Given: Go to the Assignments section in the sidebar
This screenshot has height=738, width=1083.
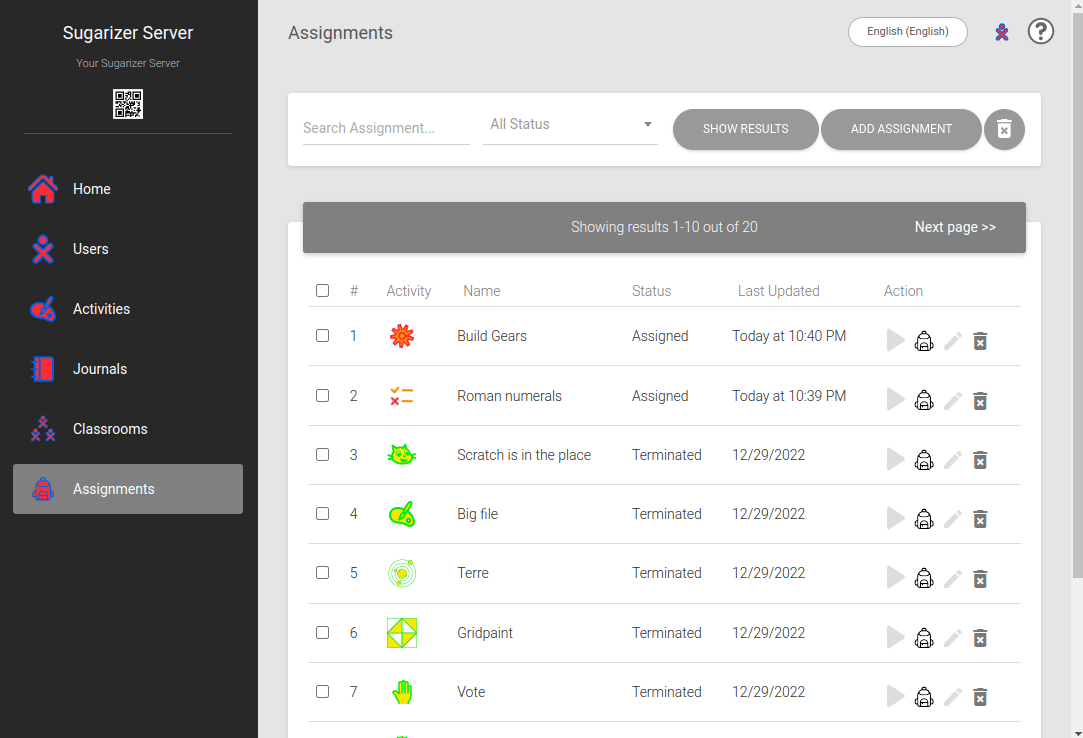Looking at the screenshot, I should (113, 489).
